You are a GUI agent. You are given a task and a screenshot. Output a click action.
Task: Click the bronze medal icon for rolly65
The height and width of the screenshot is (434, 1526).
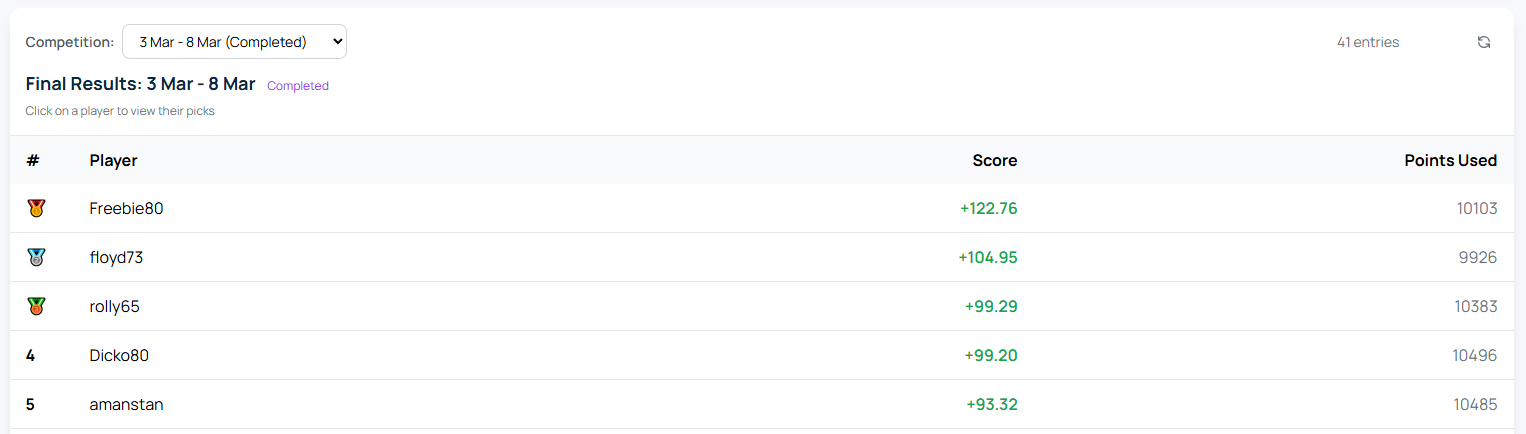(x=36, y=306)
